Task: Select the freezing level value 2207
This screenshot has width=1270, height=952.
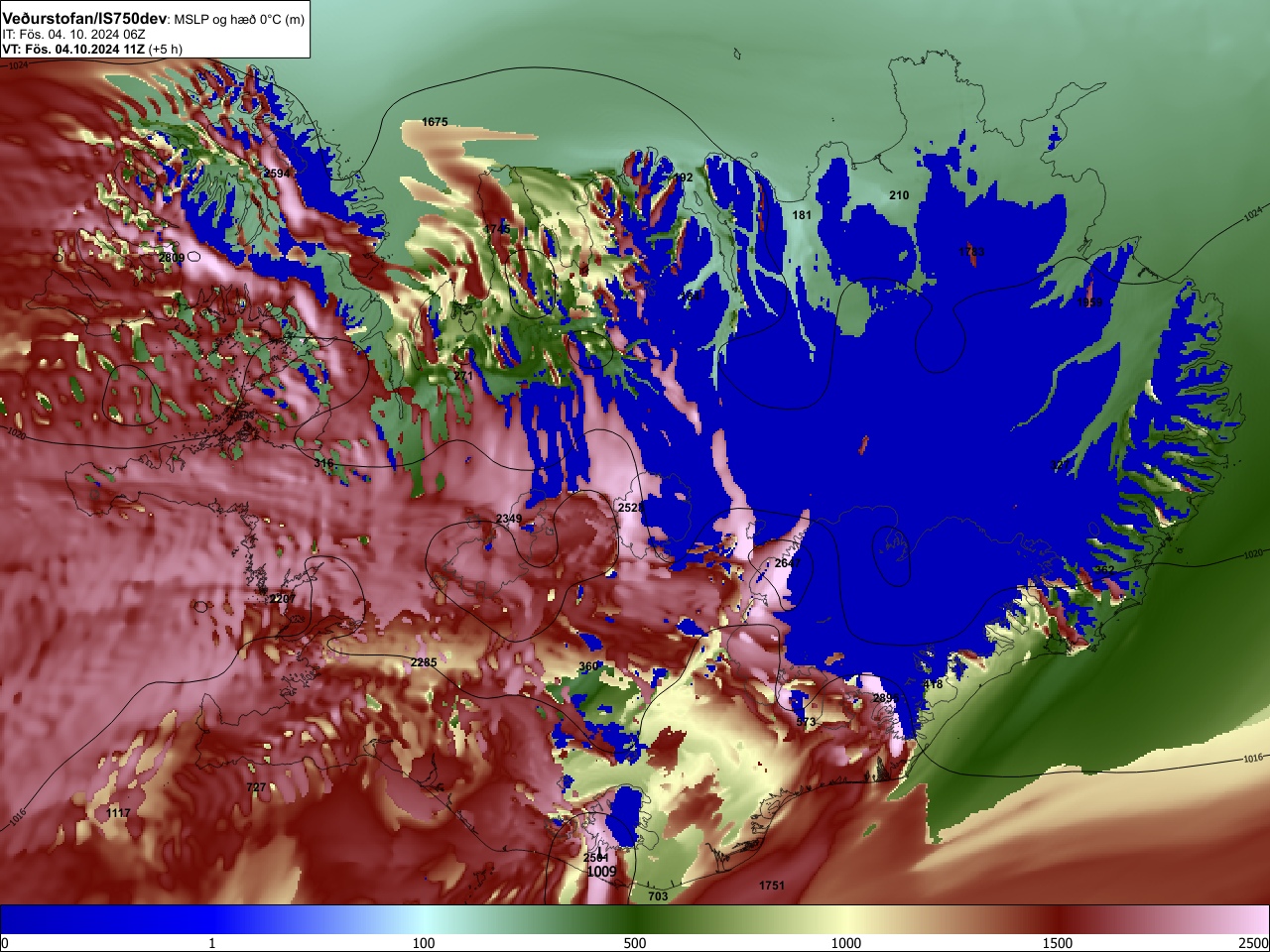Action: 284,599
